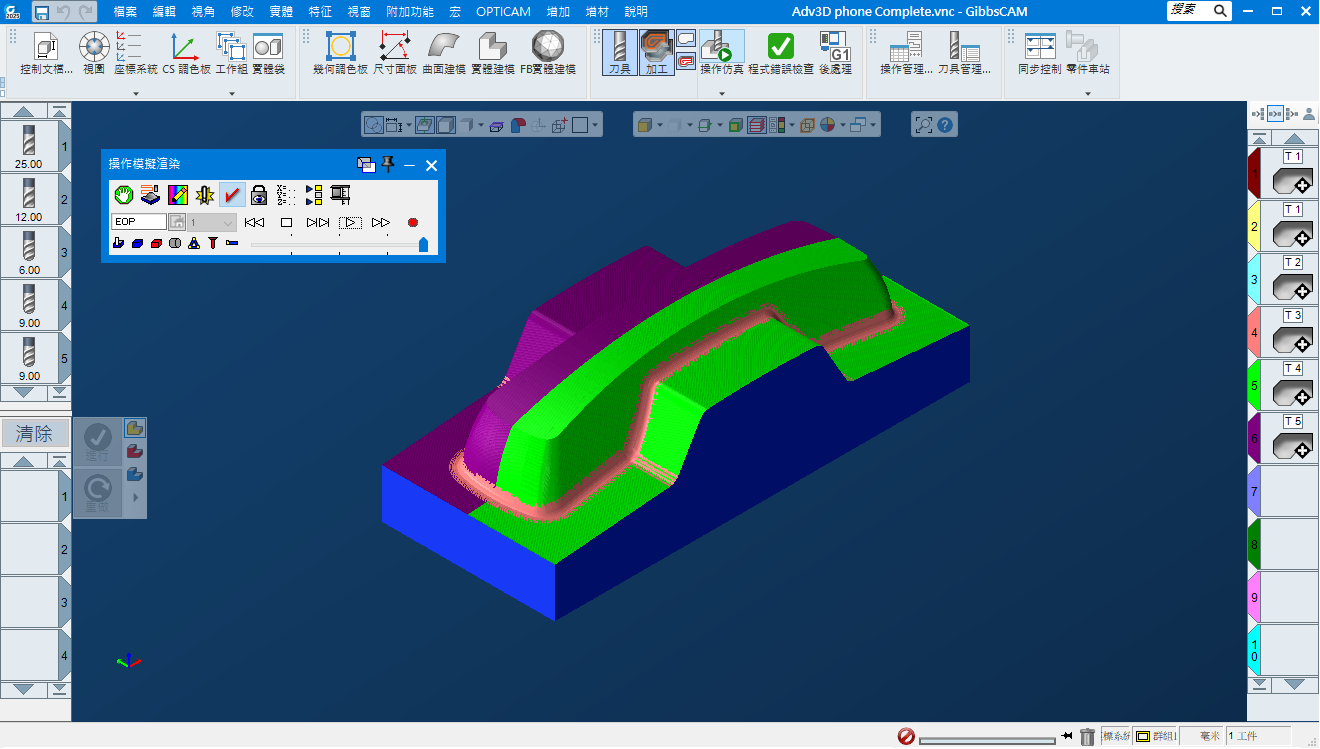Open the OPTICAM menu
The image size is (1320, 749).
(x=503, y=12)
